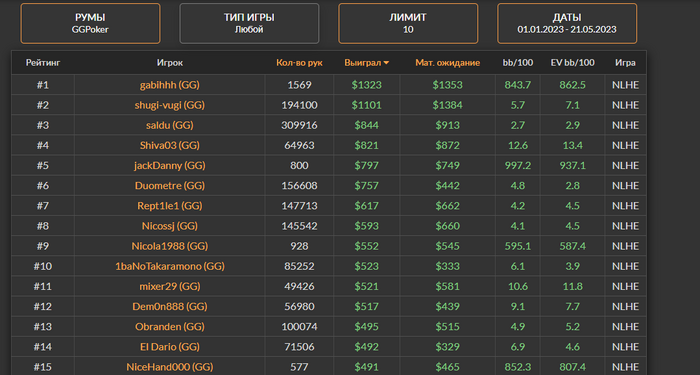
Task: Open player Nicola1988 (GG) profile
Action: (x=170, y=246)
